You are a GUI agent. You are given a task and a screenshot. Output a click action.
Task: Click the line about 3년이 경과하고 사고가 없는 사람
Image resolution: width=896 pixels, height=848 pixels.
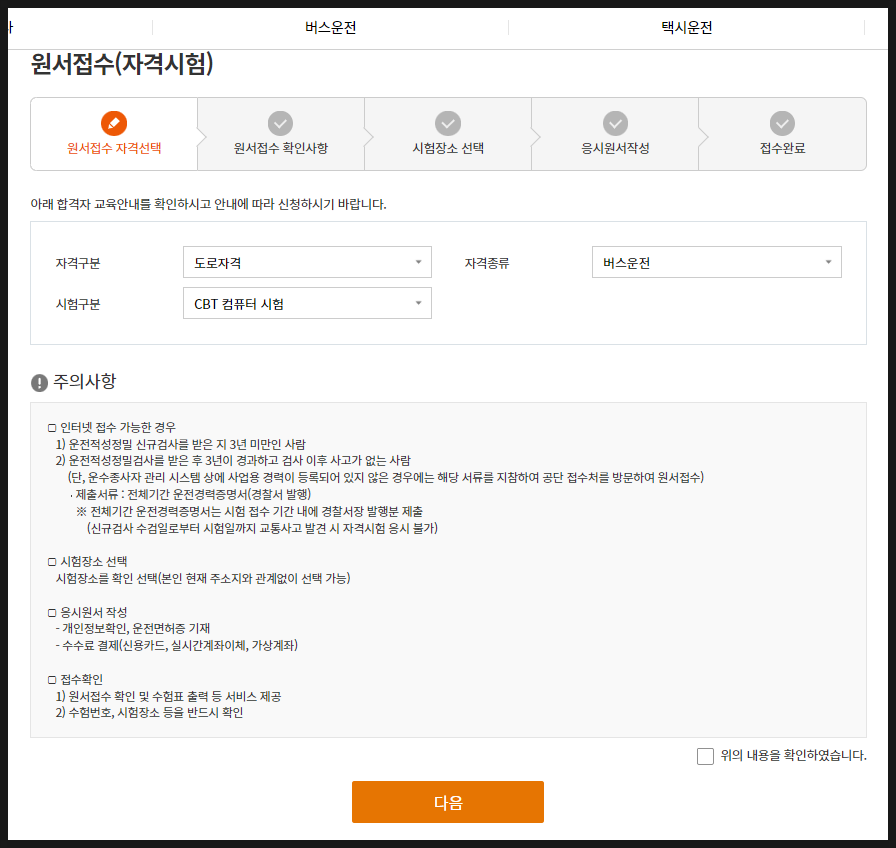point(233,461)
